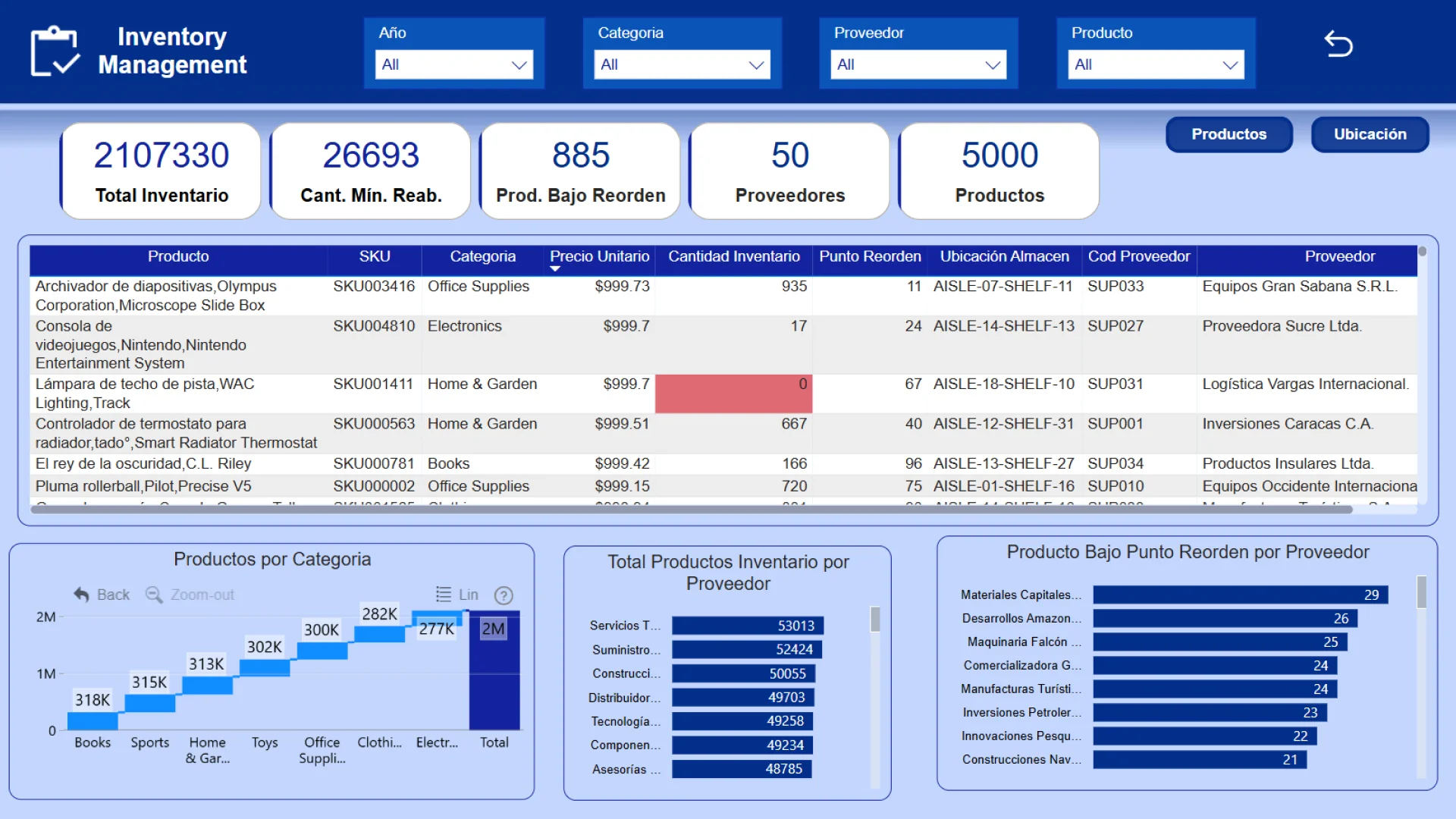Image resolution: width=1456 pixels, height=819 pixels.
Task: Click the inventory clipboard logo icon
Action: (x=54, y=52)
